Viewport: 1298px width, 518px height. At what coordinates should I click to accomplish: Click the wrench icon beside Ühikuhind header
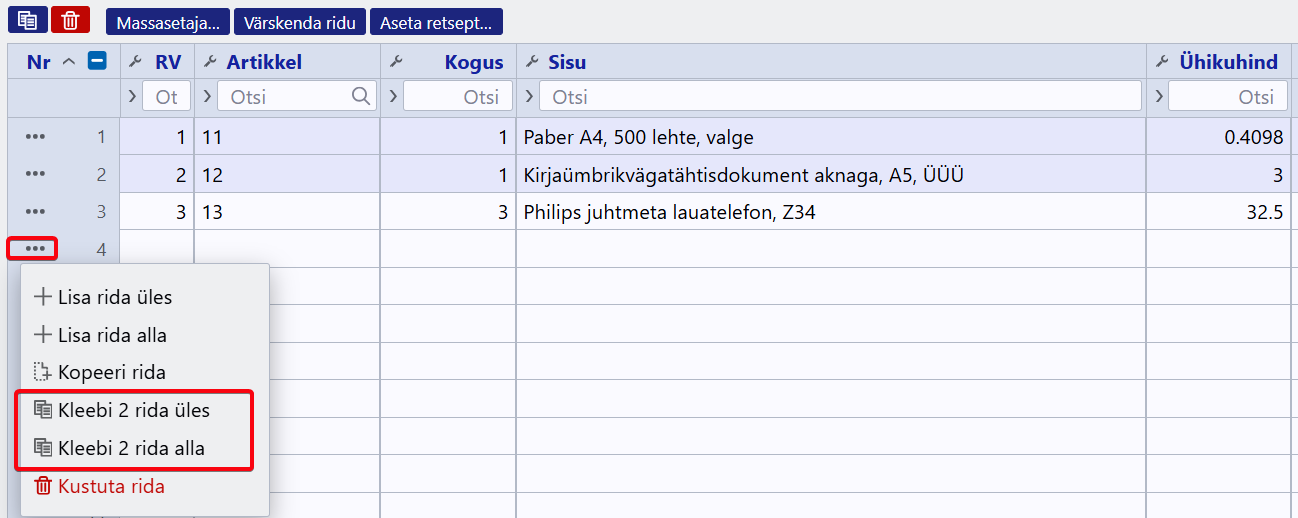pos(1162,62)
